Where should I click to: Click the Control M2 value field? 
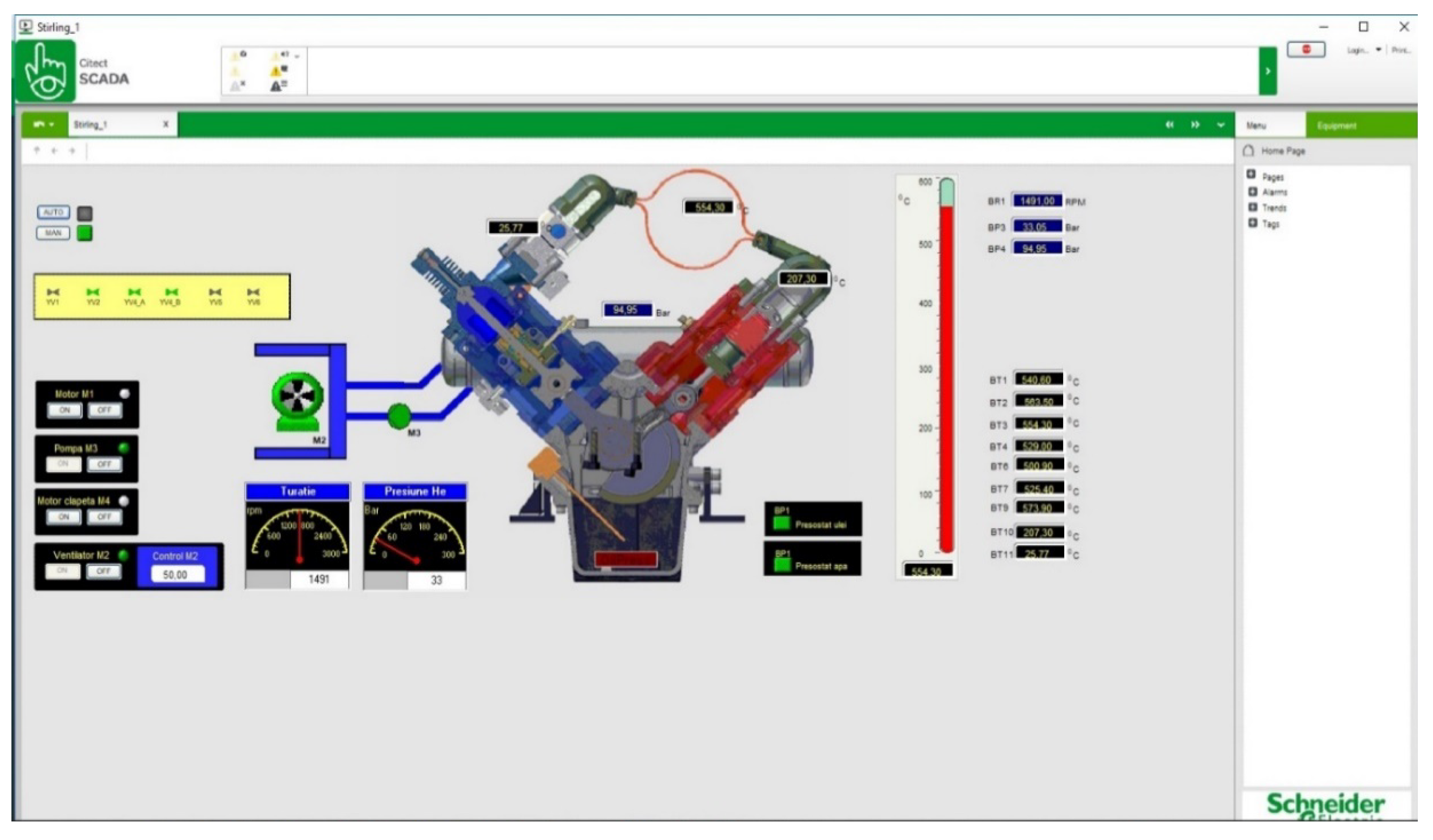(177, 574)
